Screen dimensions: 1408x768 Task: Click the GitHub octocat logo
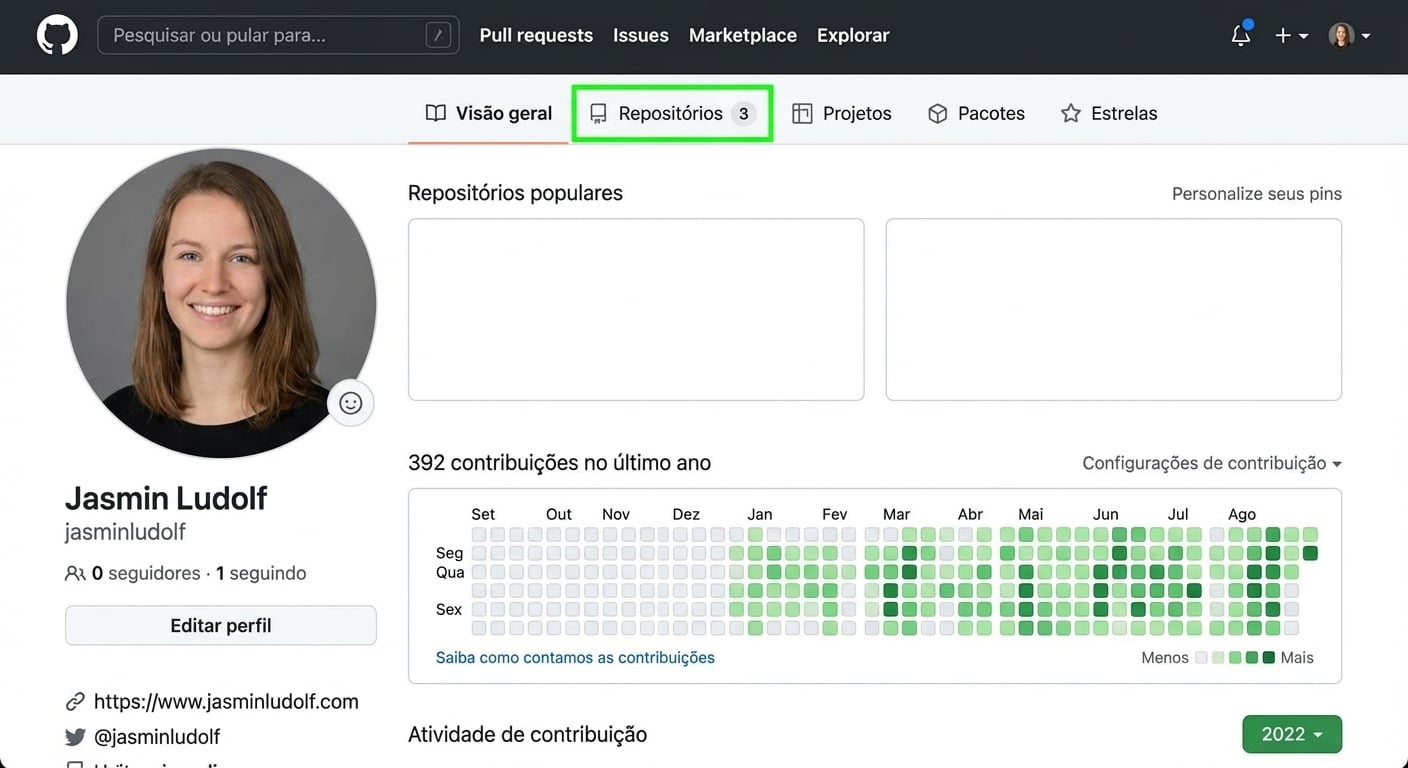tap(57, 35)
